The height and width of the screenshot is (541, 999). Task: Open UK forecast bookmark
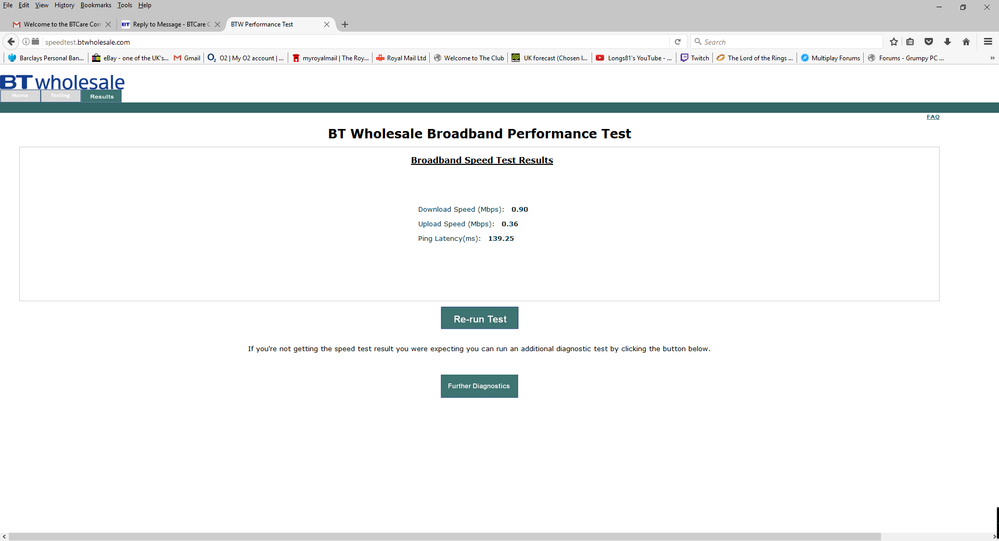[550, 58]
